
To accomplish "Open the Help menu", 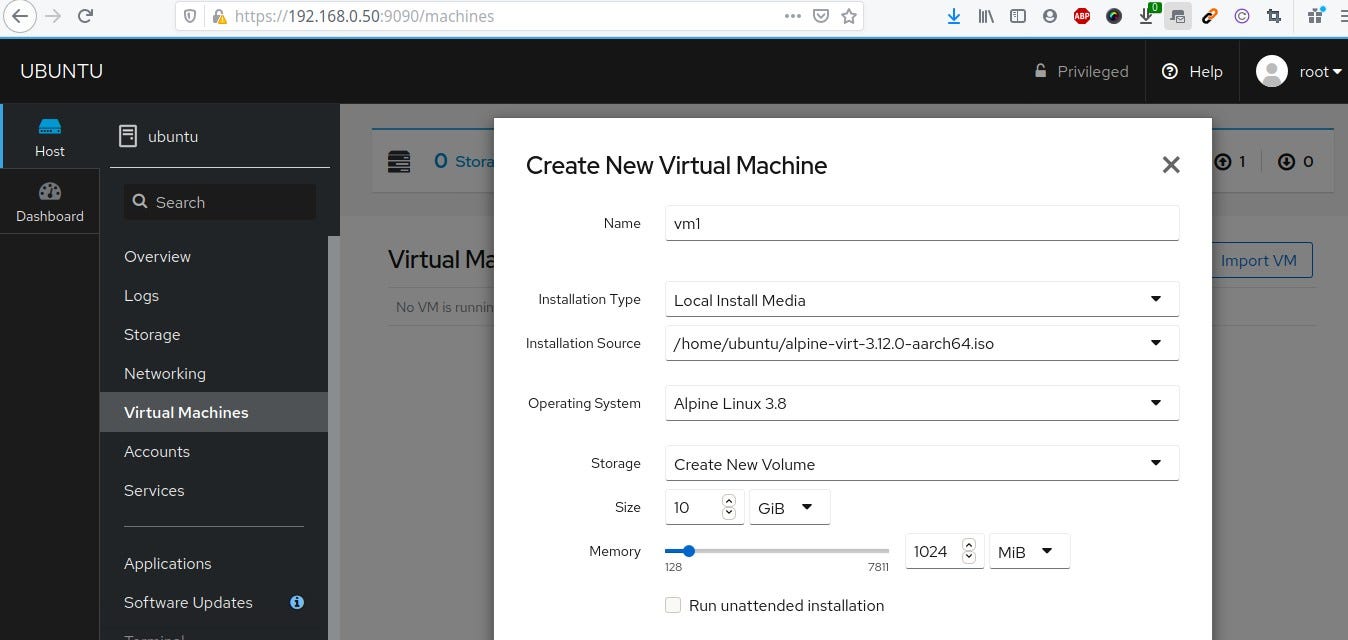I will pyautogui.click(x=1192, y=71).
